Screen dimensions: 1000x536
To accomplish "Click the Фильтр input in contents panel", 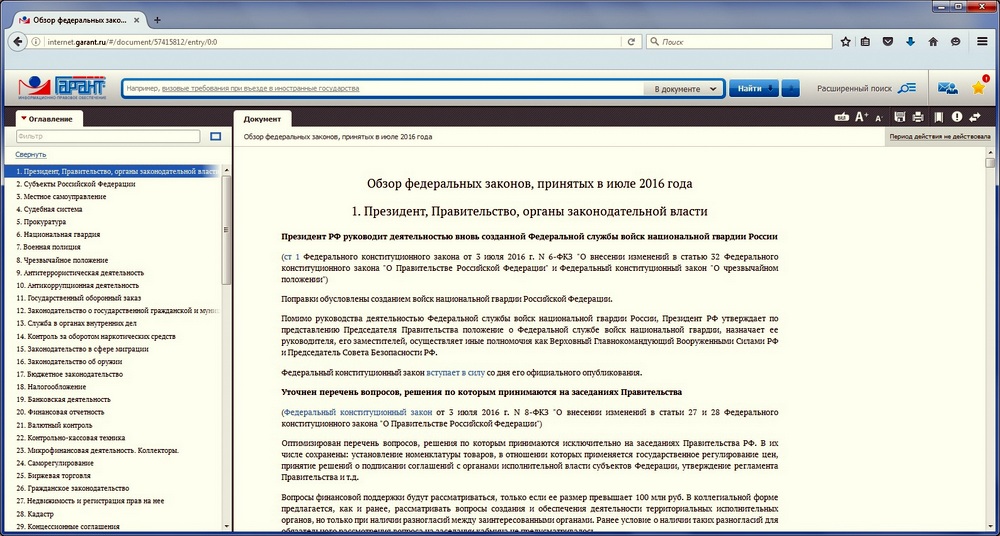I will (x=108, y=136).
